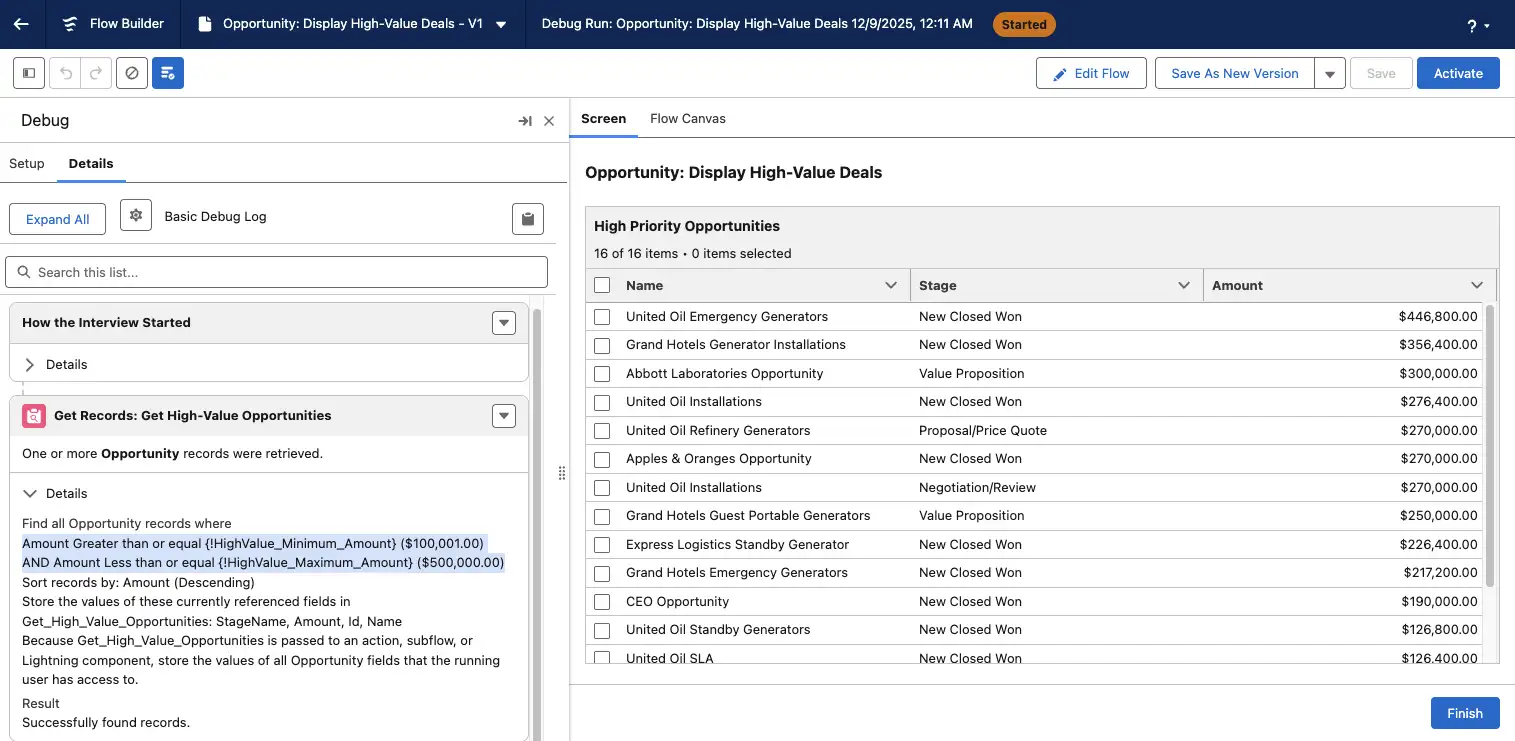Select the Details tab
1515x741 pixels.
click(91, 163)
